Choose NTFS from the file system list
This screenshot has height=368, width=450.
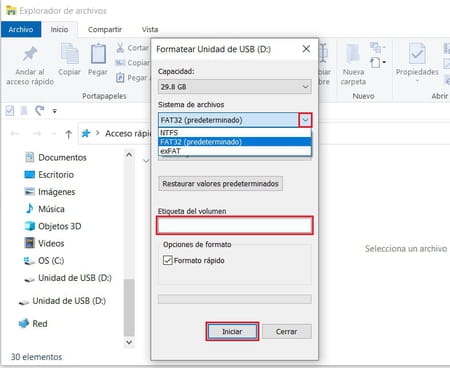click(x=235, y=133)
